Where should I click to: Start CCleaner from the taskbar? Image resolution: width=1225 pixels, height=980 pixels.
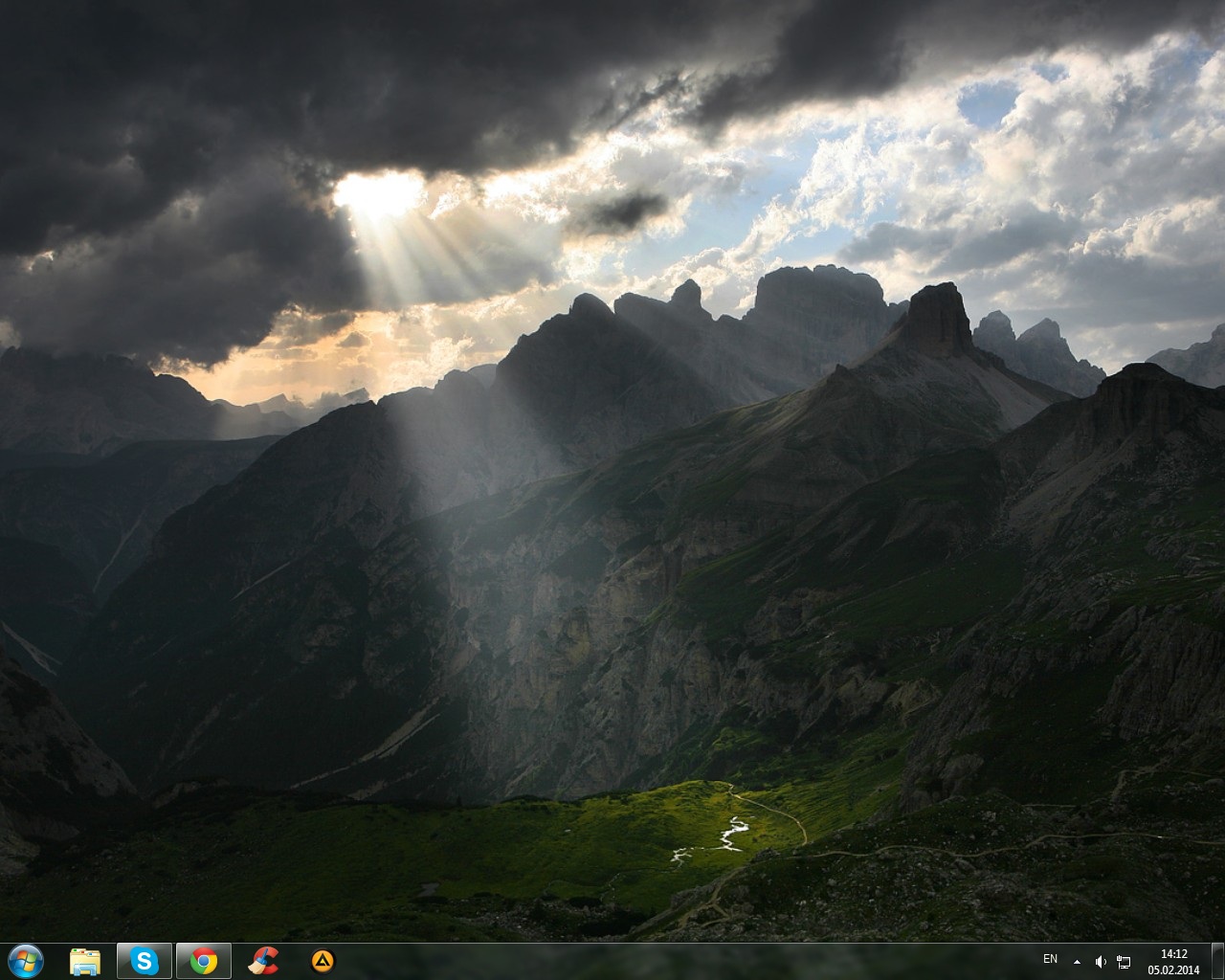263,961
